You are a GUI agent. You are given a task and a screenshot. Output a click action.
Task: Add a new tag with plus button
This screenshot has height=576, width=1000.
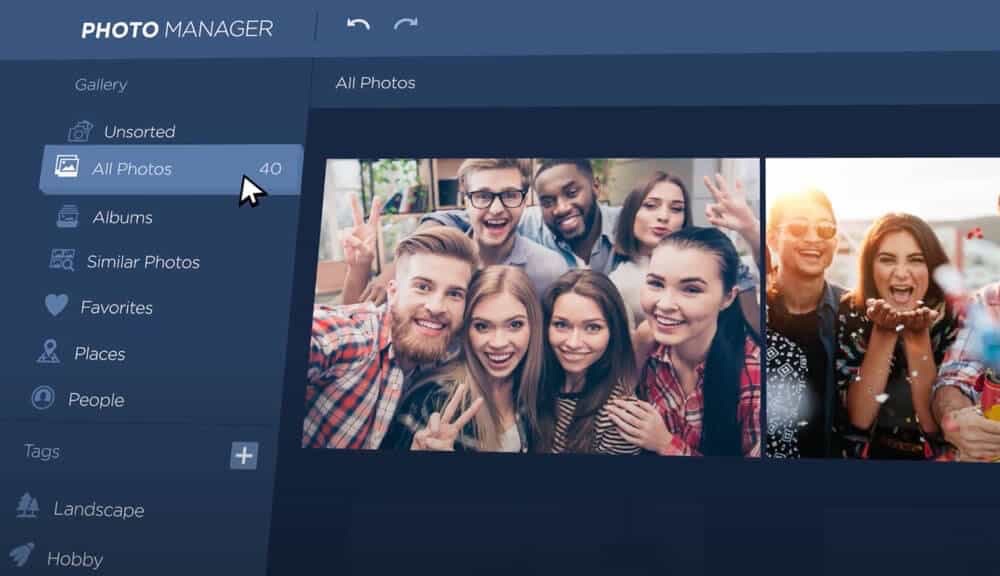244,455
